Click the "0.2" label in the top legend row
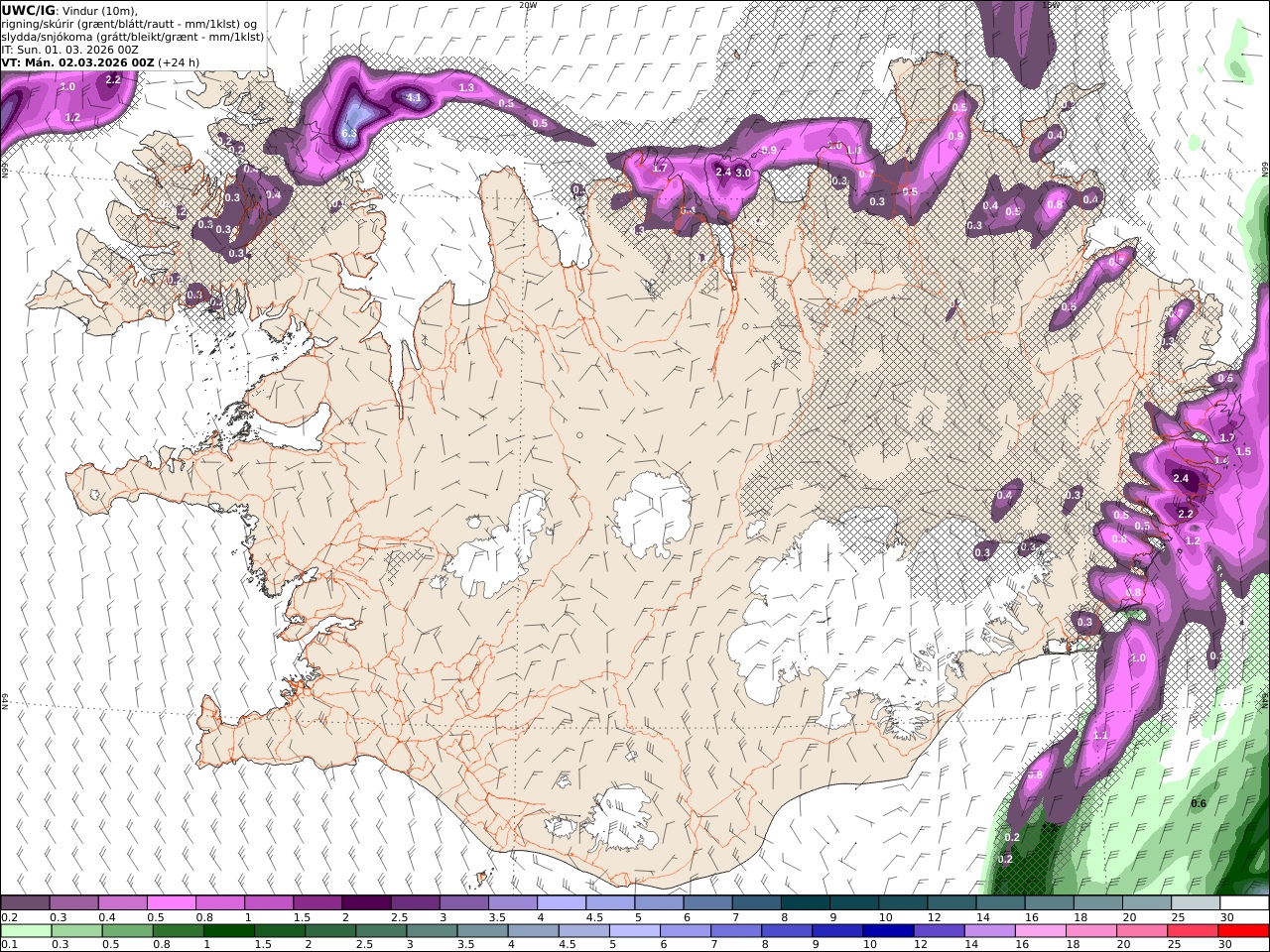The image size is (1270, 952). 9,917
